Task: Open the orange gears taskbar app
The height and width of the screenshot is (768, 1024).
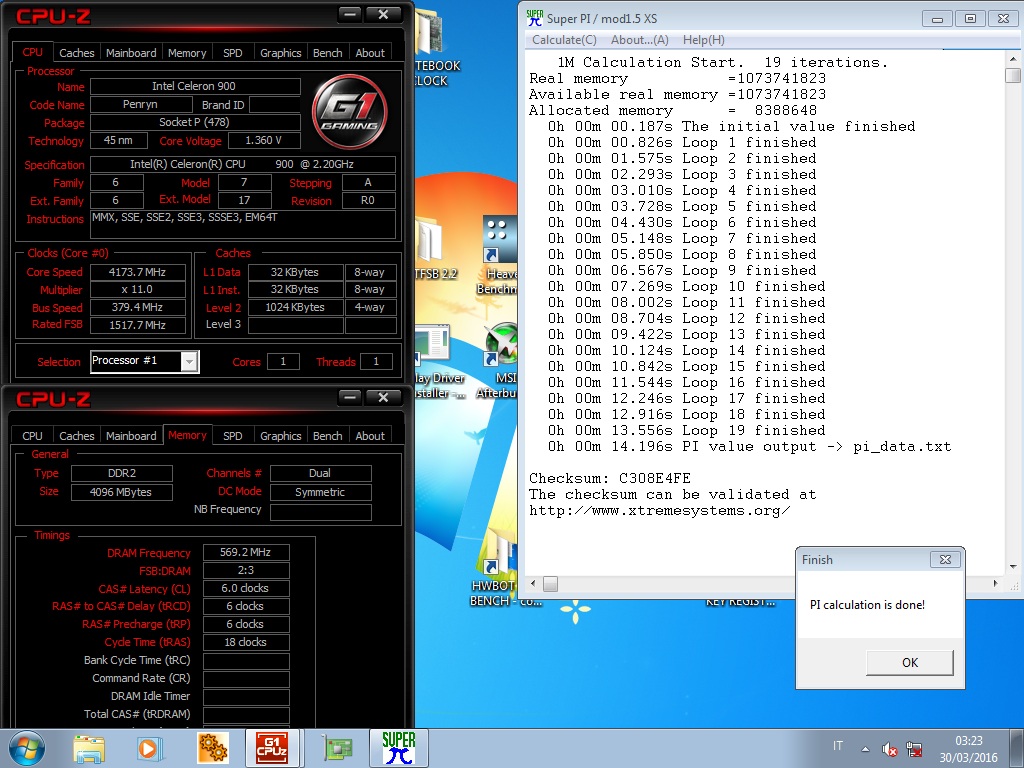Action: (x=212, y=748)
